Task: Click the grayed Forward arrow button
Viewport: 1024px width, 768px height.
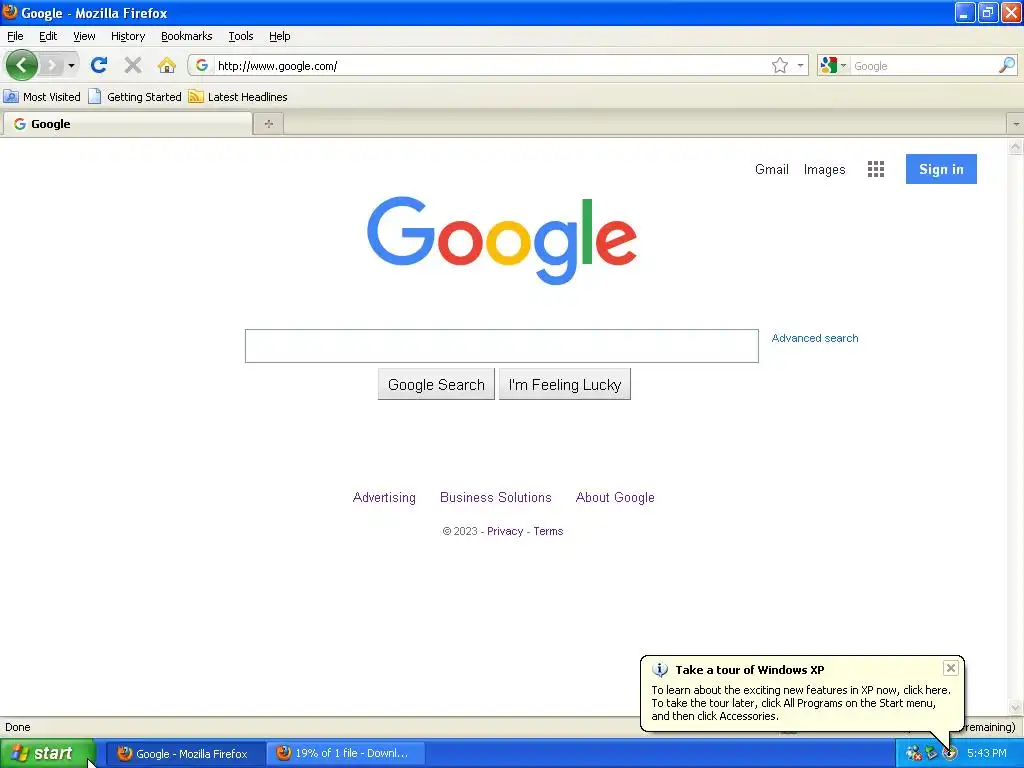Action: click(51, 65)
